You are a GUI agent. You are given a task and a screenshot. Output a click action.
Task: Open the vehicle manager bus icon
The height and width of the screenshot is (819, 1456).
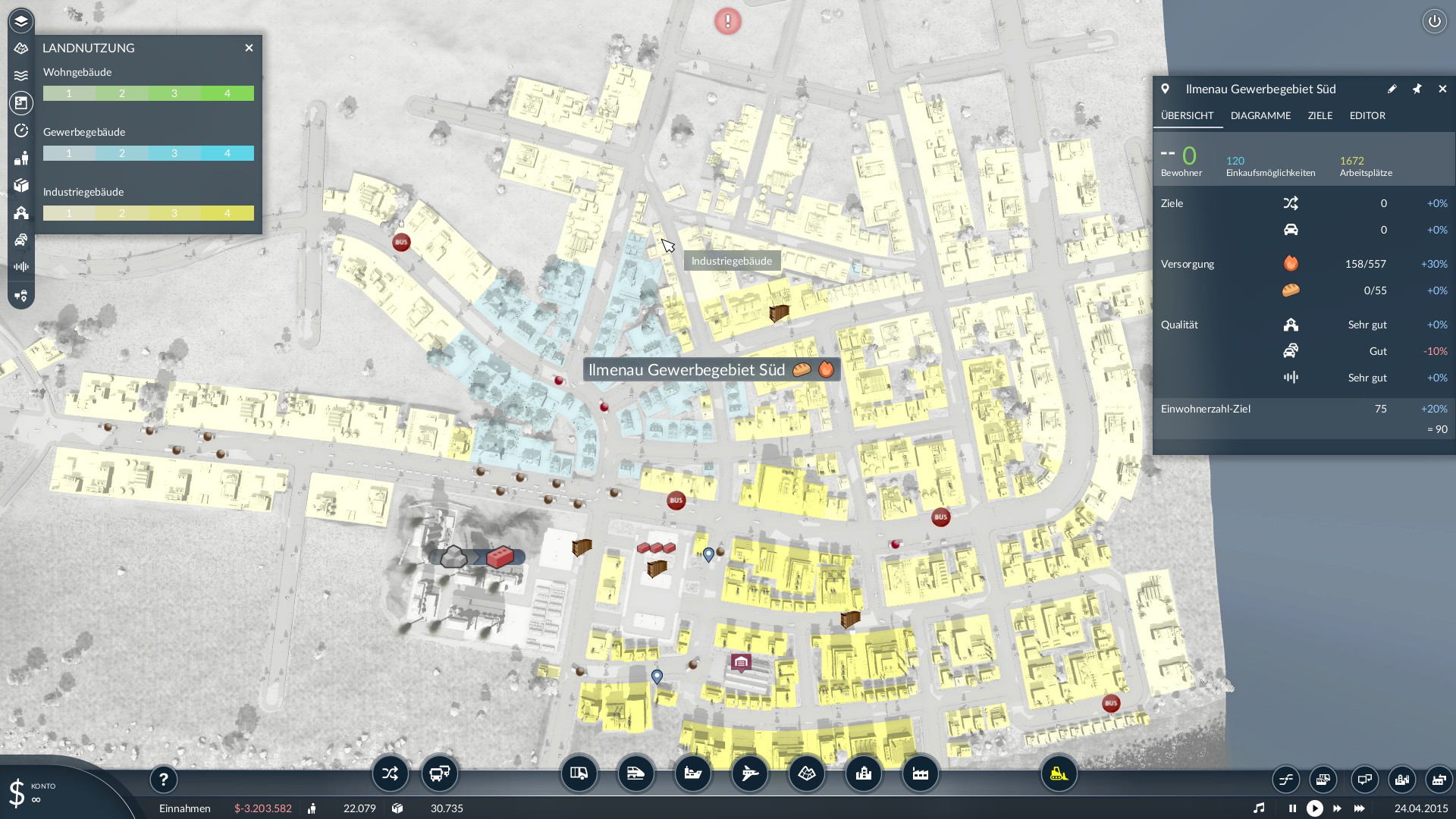tap(440, 774)
